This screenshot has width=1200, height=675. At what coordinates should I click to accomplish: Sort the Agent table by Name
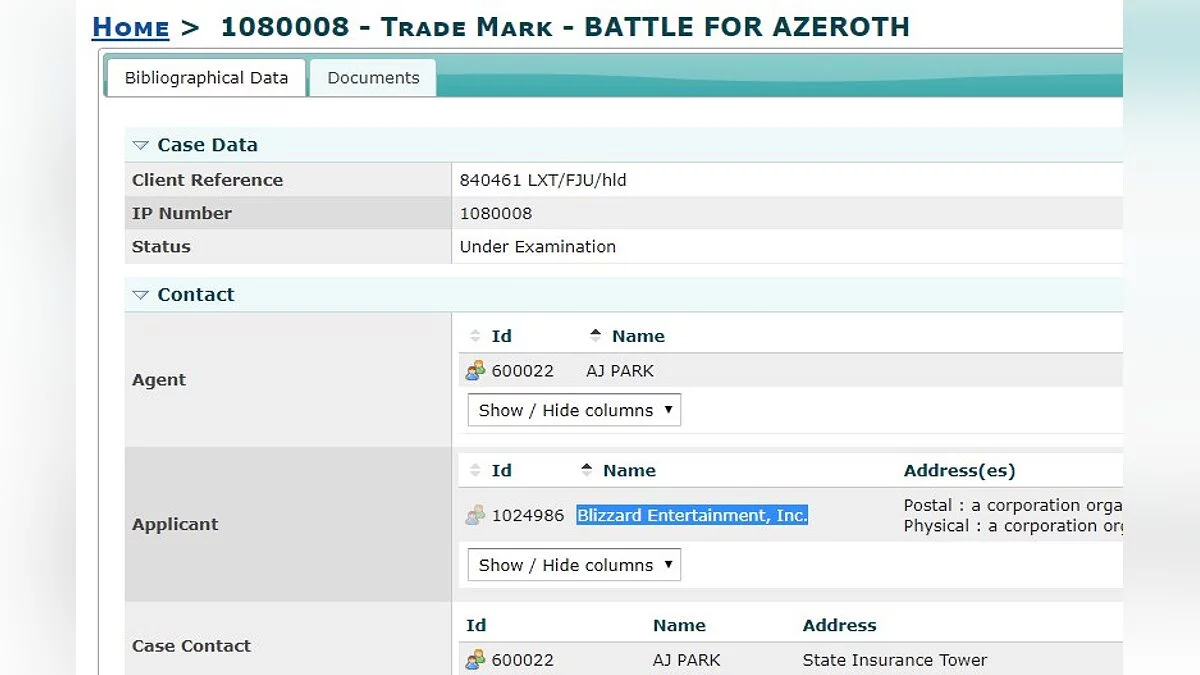(x=637, y=336)
